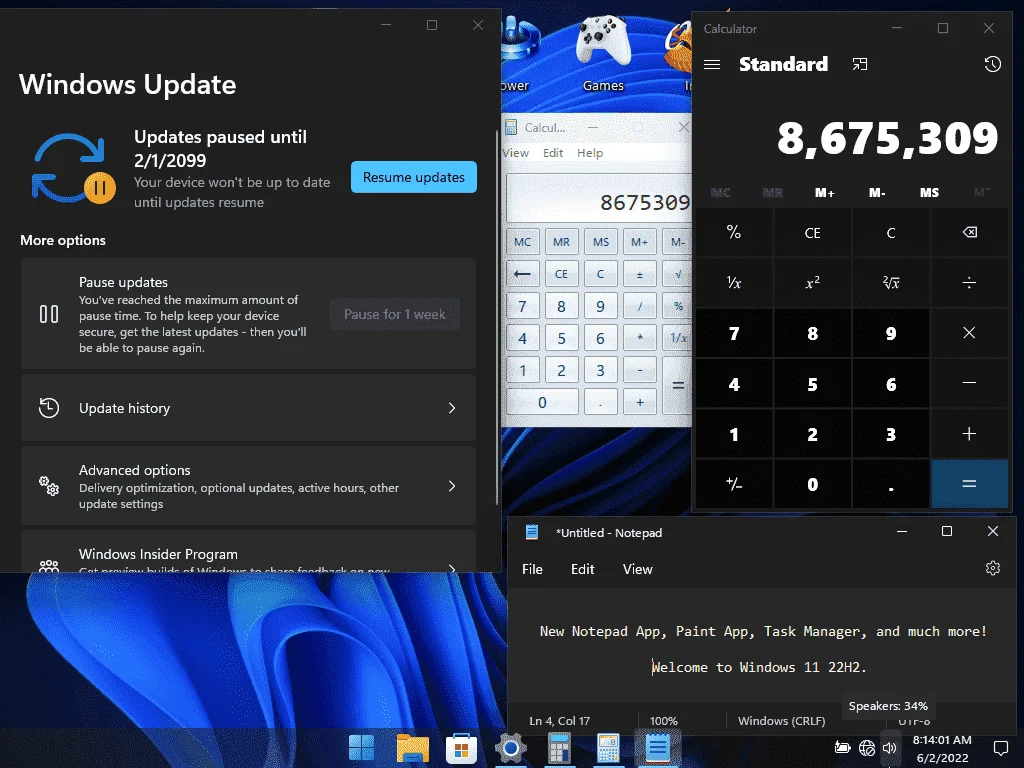Click the dark Calculator taskbar icon
The height and width of the screenshot is (768, 1024).
tap(559, 748)
